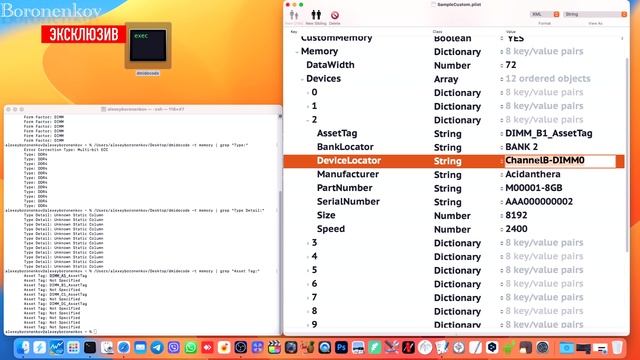This screenshot has height=360, width=640.
Task: Click the value AAA000000002
Action: [539, 202]
